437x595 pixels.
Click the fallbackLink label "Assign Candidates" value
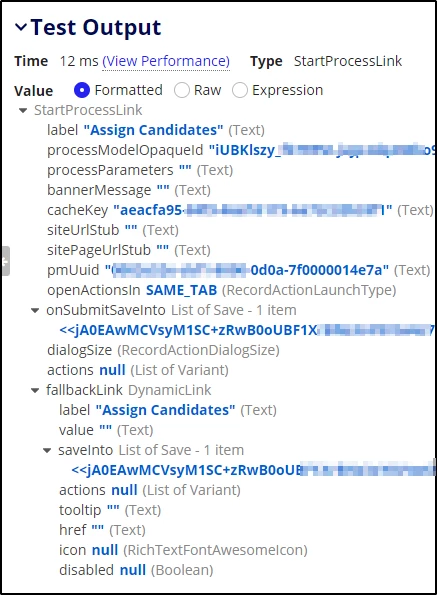click(165, 410)
